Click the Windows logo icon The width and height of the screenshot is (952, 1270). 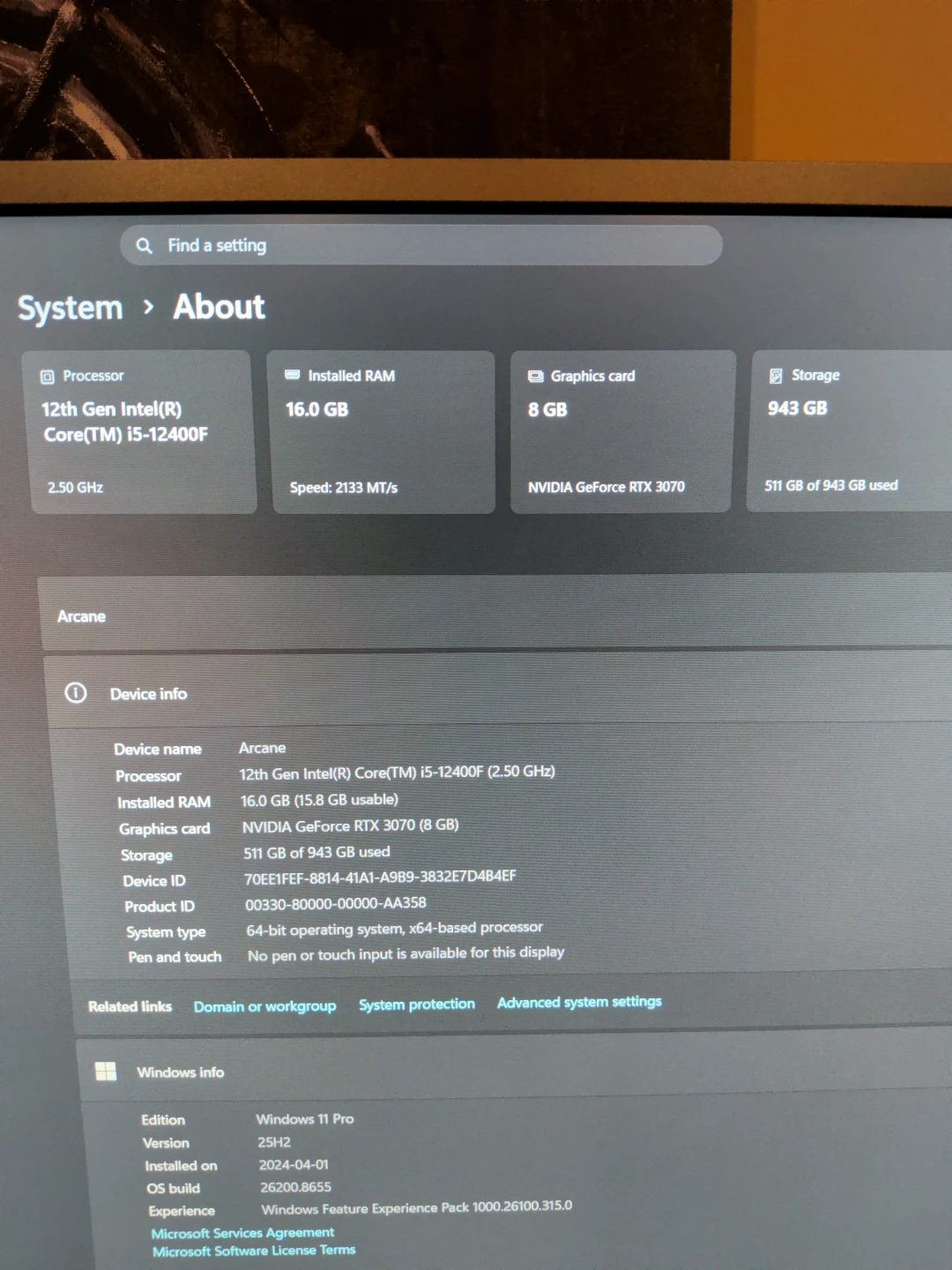pyautogui.click(x=106, y=1071)
